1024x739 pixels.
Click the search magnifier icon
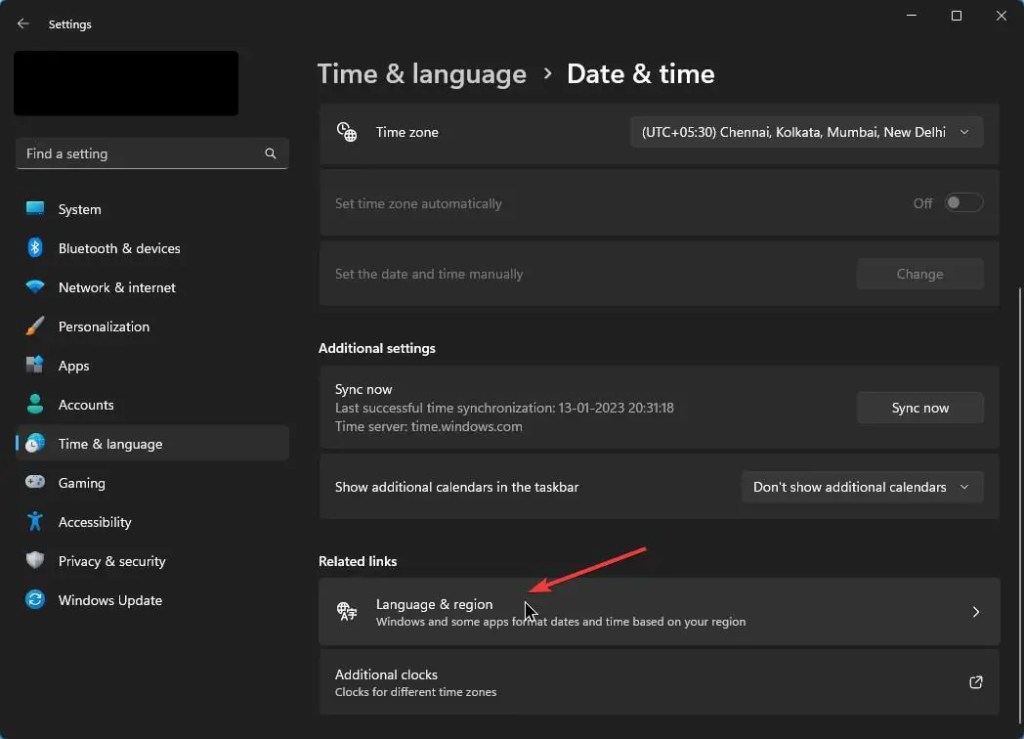click(270, 153)
